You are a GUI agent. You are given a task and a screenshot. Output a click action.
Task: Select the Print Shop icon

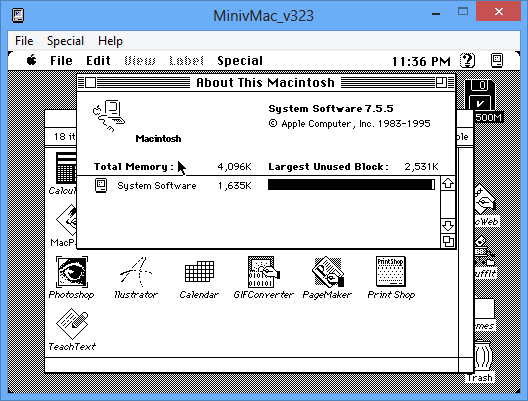(x=391, y=271)
